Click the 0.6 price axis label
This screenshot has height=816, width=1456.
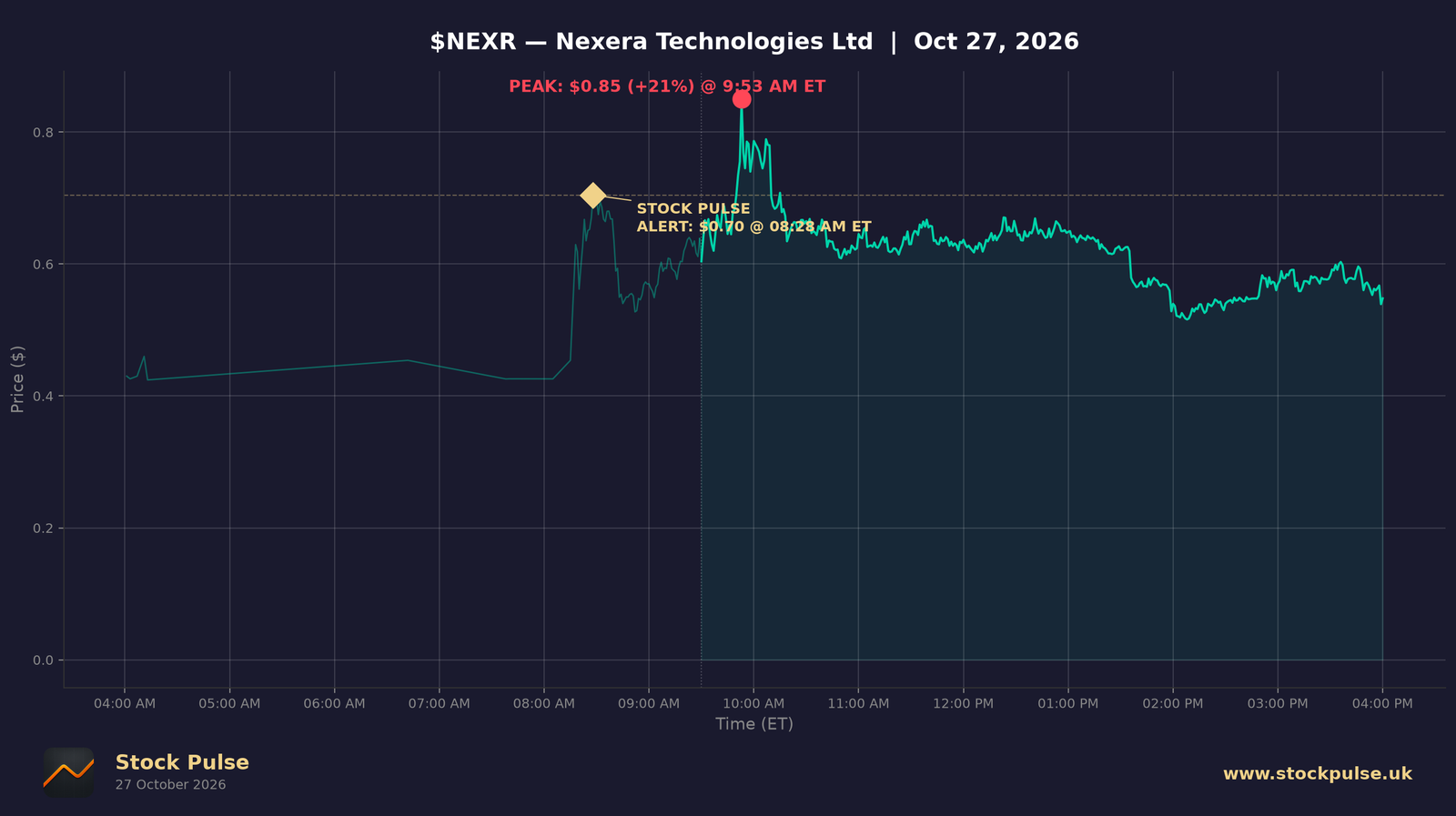pos(44,264)
